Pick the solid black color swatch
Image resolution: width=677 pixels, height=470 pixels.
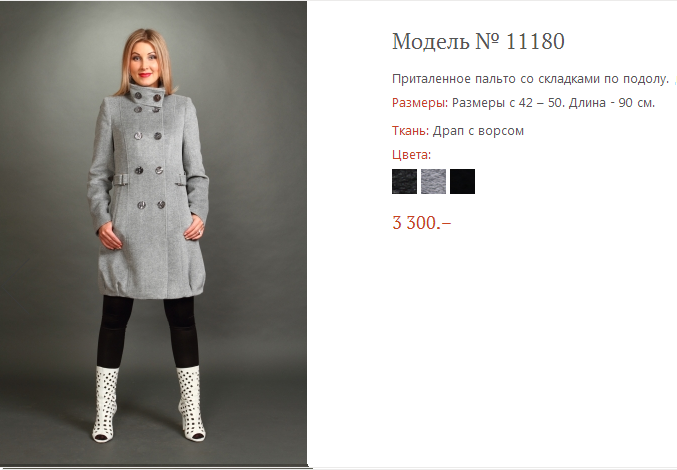pos(462,181)
